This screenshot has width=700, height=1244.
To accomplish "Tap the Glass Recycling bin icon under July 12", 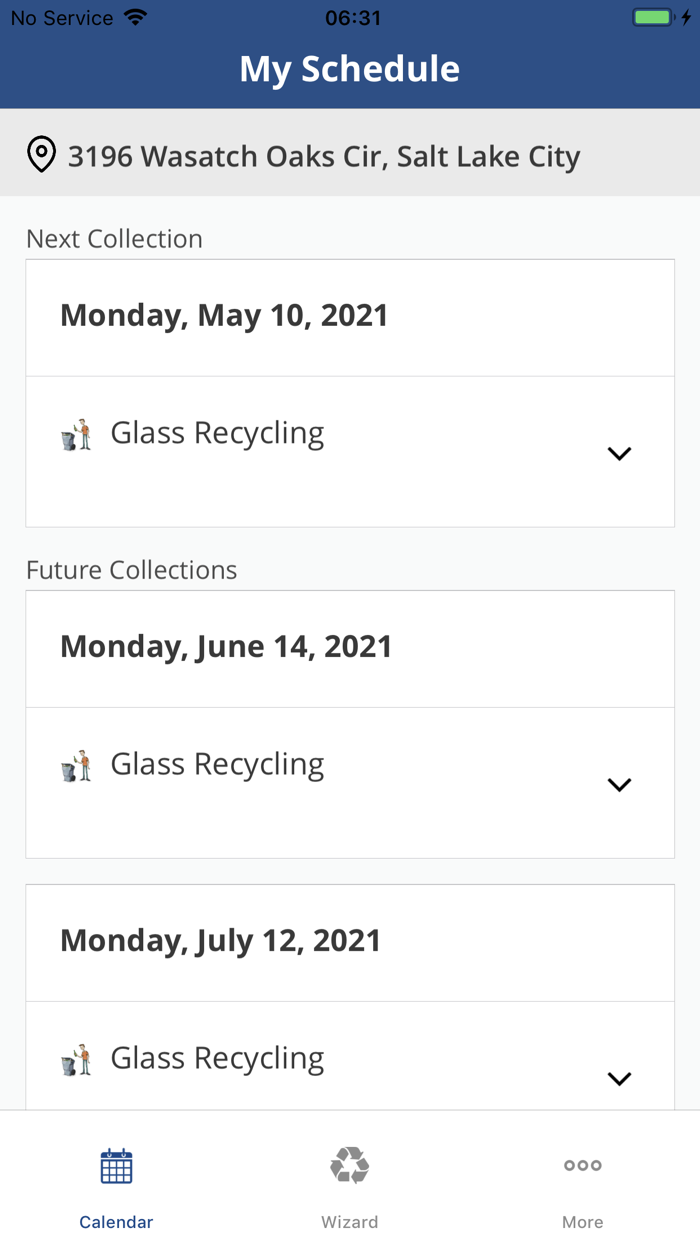I will tap(77, 1057).
